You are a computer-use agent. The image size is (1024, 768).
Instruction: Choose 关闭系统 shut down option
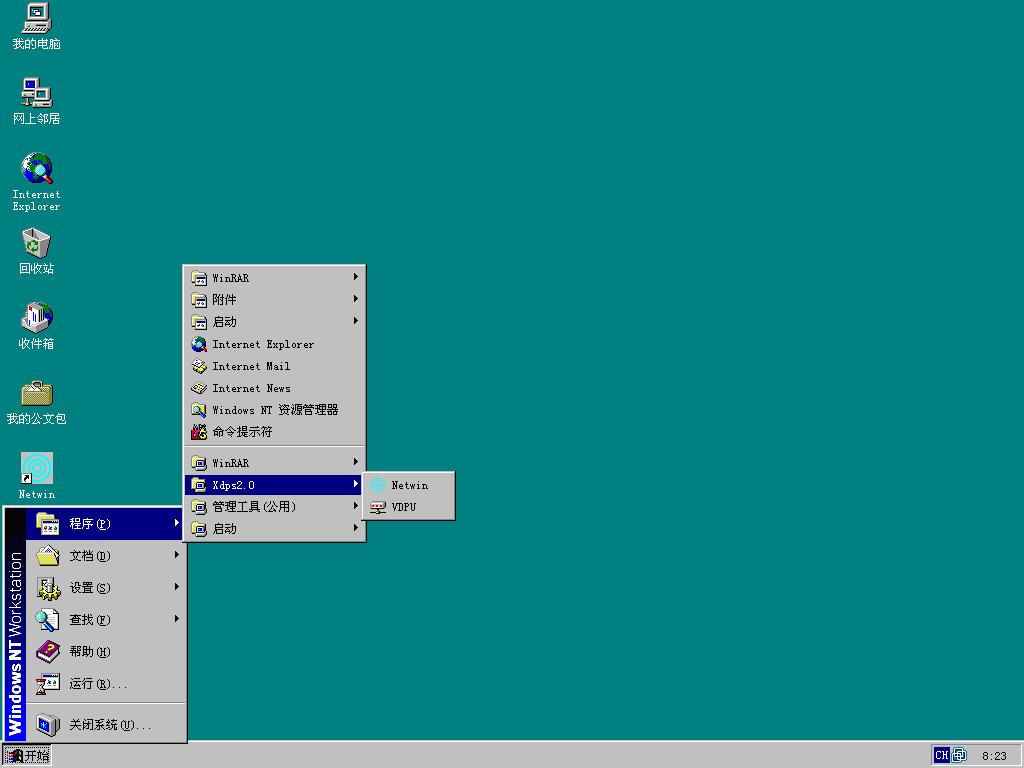pos(108,725)
